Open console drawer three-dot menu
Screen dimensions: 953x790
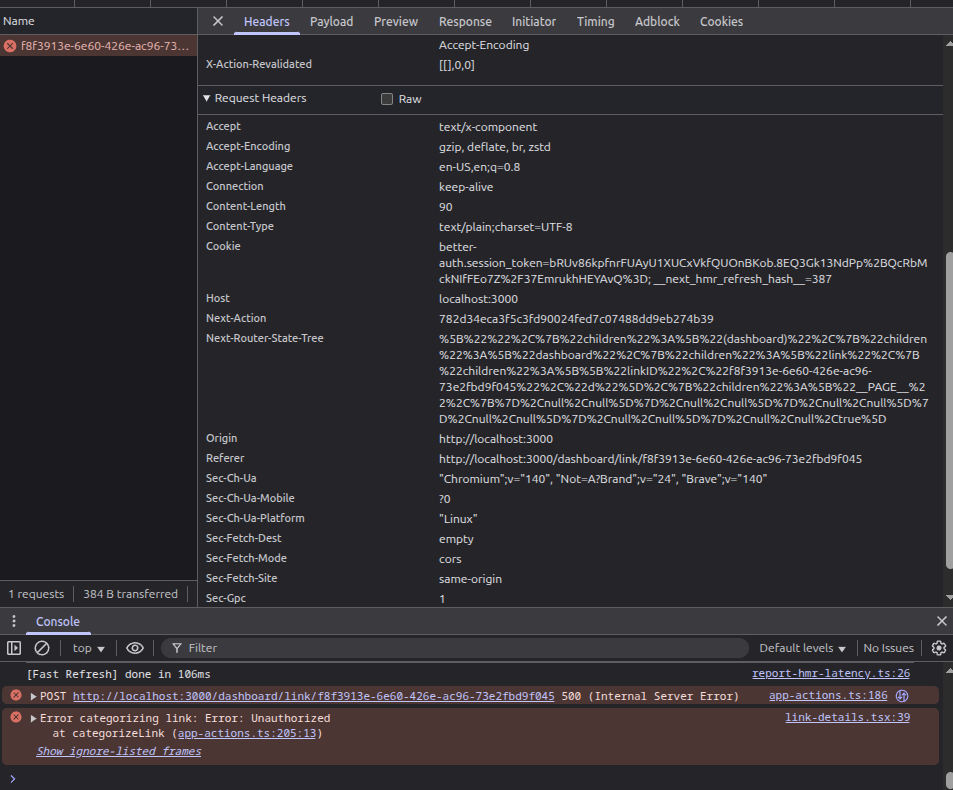[x=14, y=621]
